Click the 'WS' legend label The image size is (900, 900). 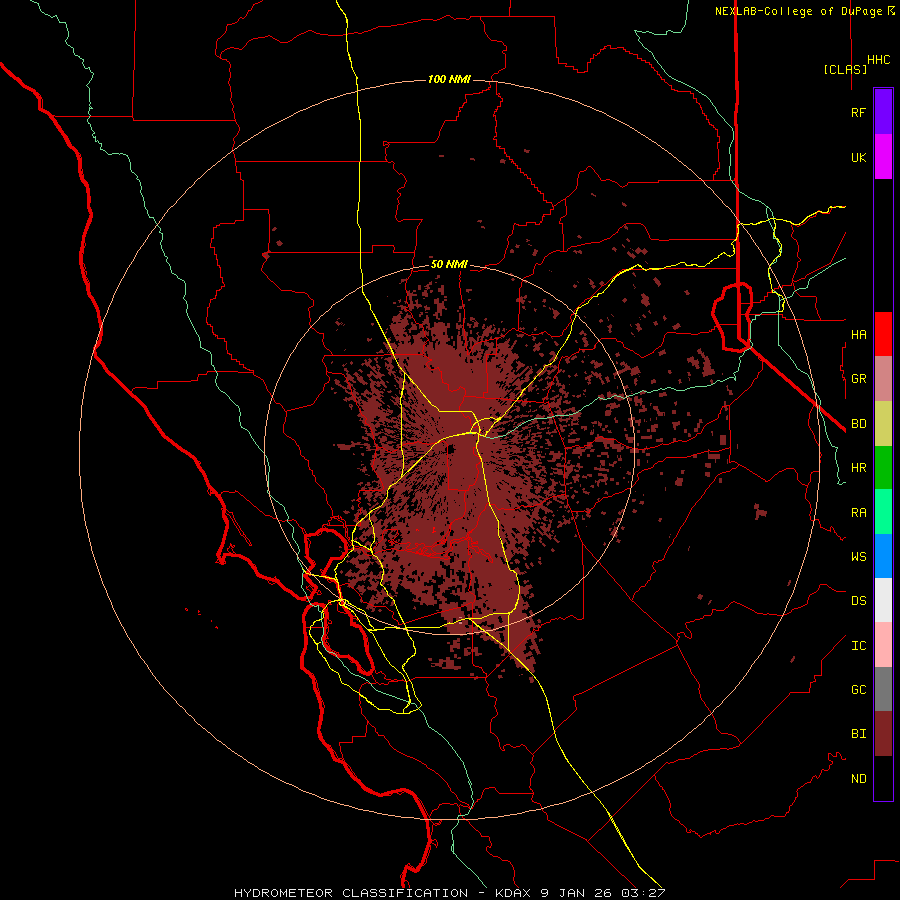[858, 557]
